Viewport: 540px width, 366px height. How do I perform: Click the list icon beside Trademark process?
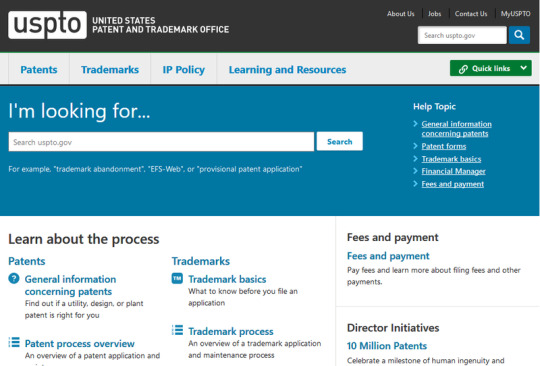click(177, 330)
